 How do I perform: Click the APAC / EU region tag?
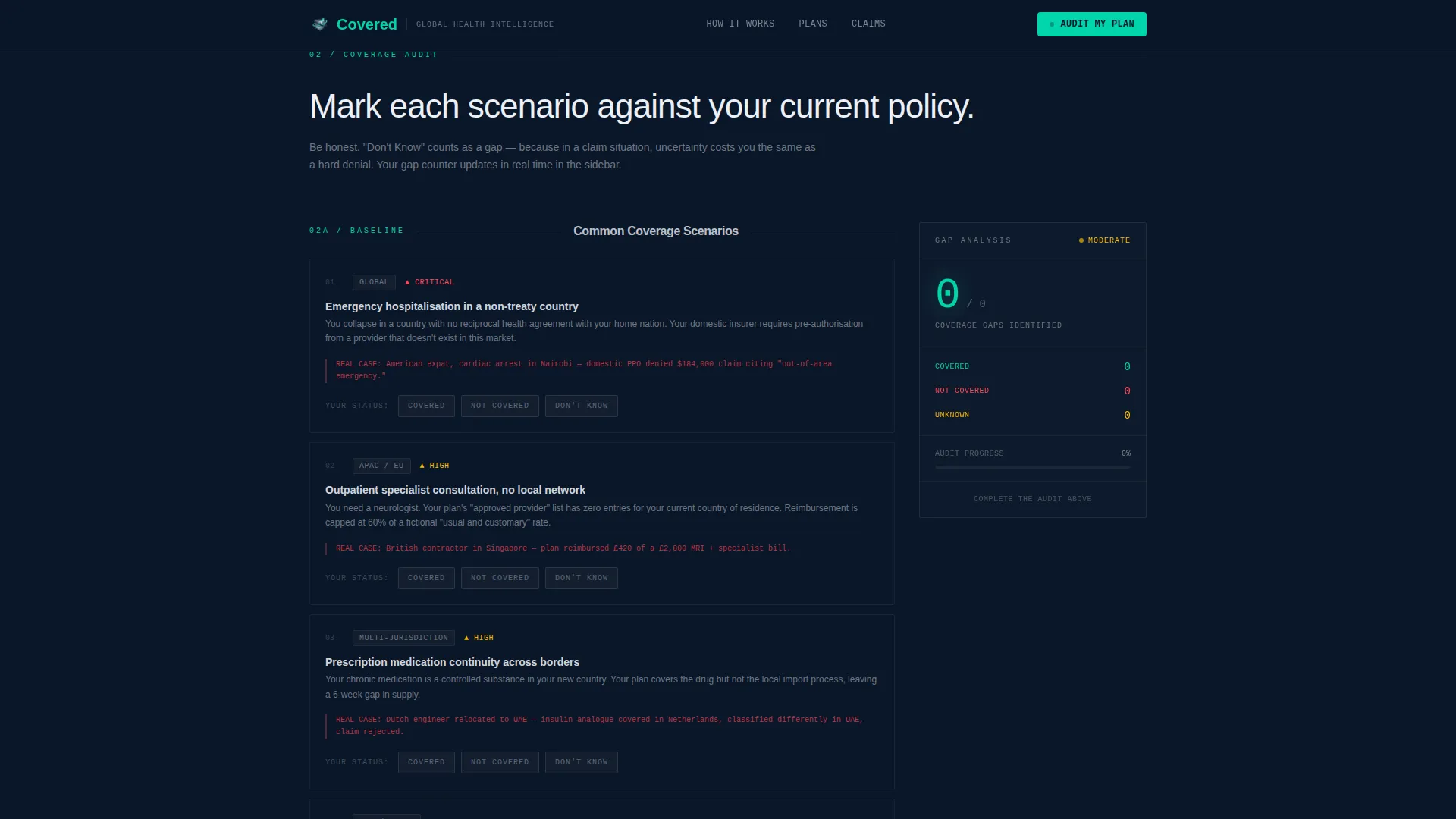(x=381, y=466)
